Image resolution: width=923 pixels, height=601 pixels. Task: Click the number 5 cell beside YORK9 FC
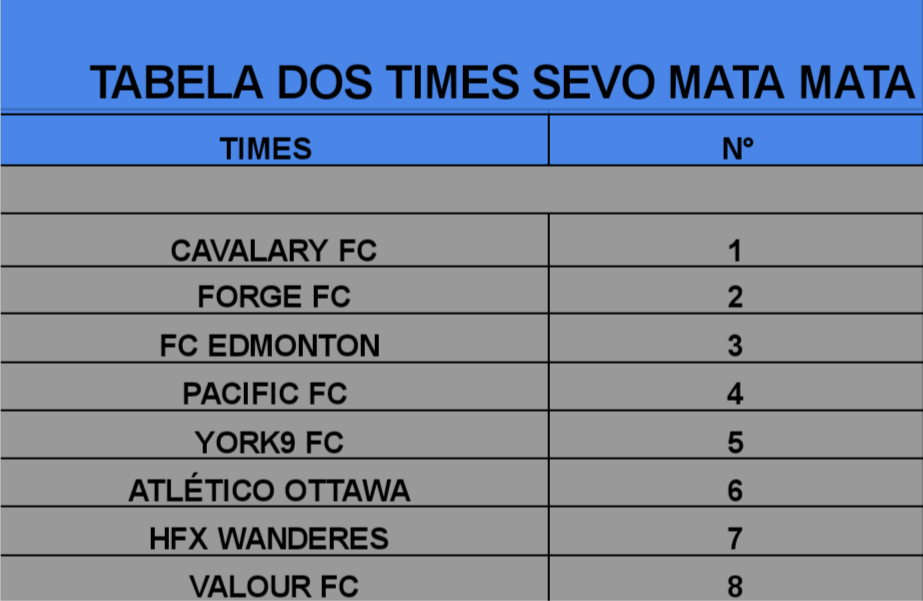735,442
